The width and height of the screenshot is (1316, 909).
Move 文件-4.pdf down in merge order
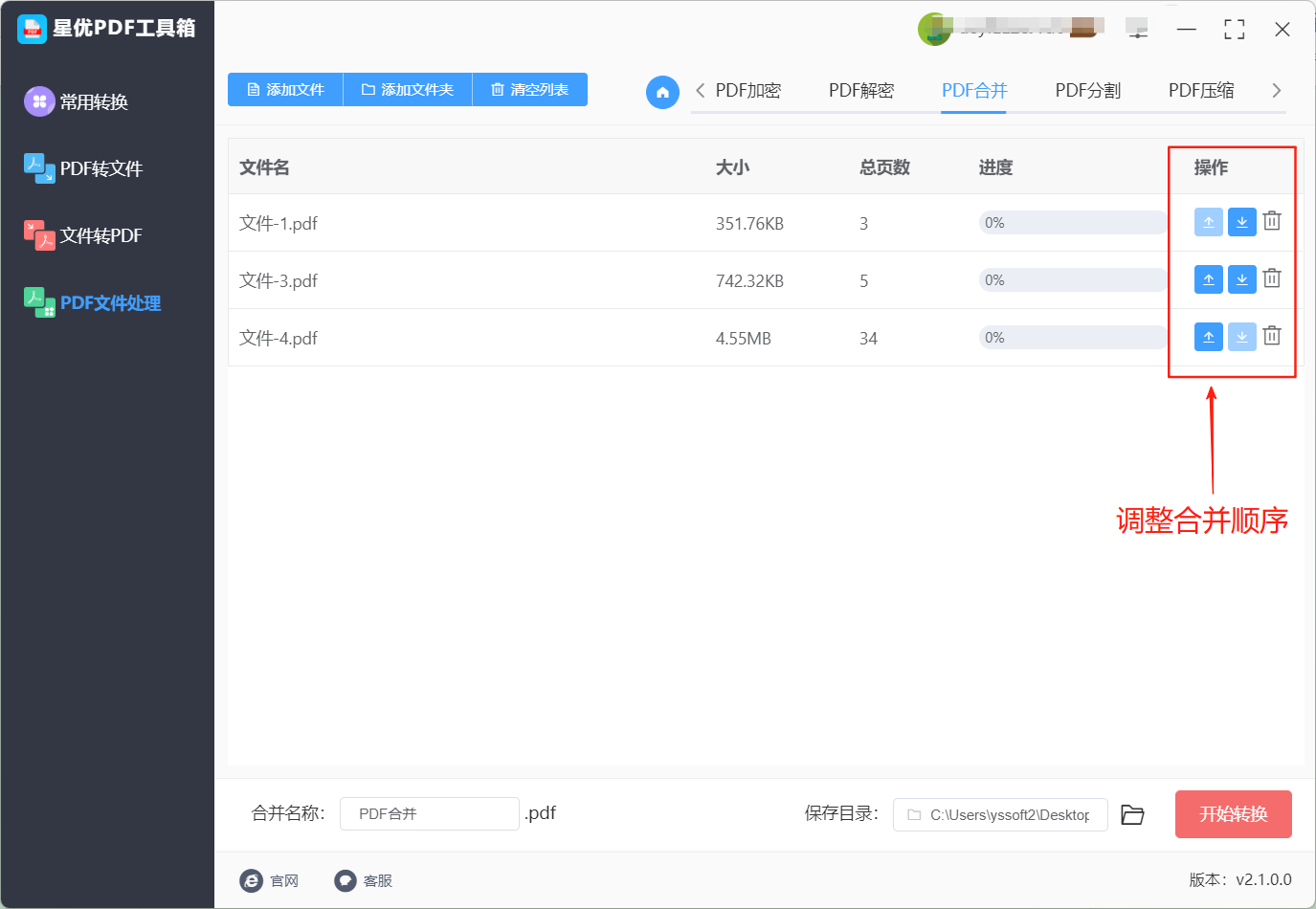pos(1241,337)
